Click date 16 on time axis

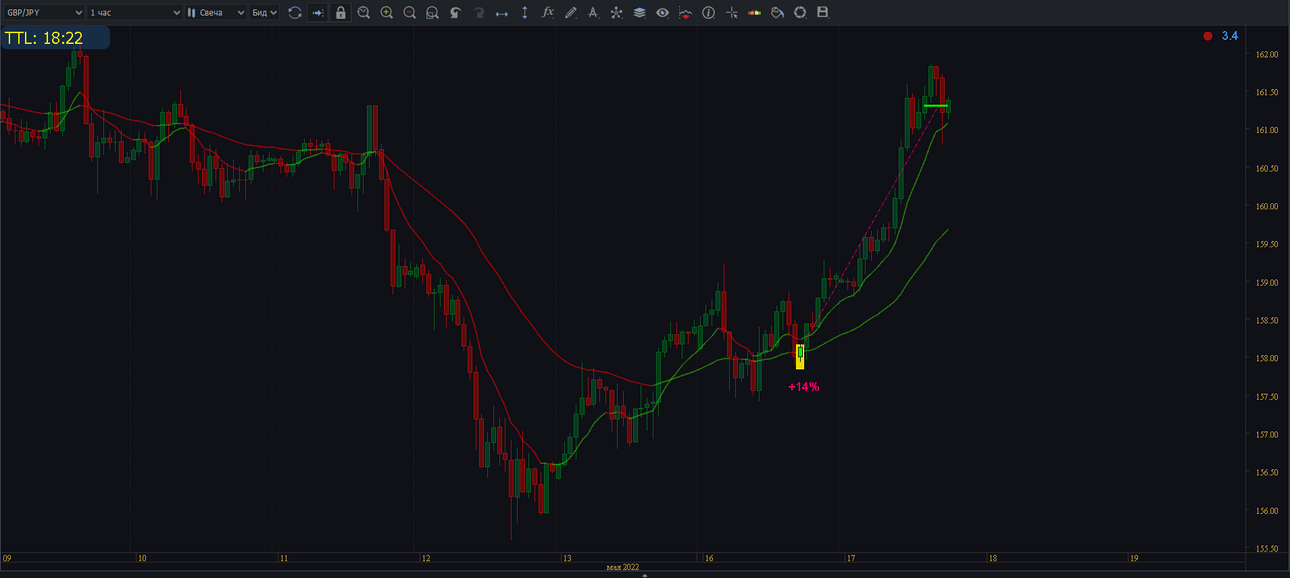pyautogui.click(x=709, y=559)
